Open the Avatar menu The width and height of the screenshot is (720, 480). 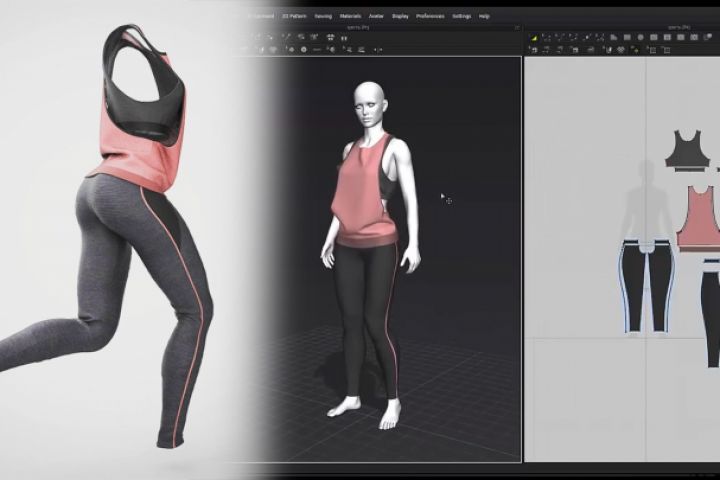pos(376,16)
